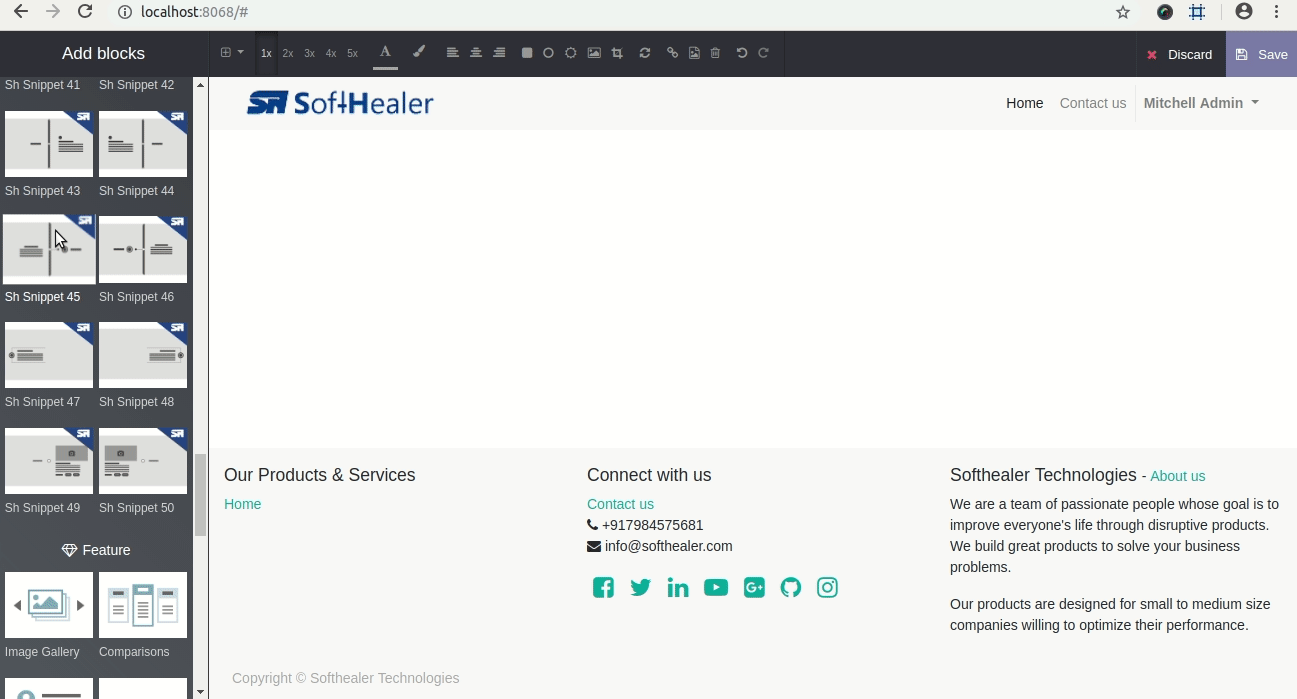Viewport: 1297px width, 699px height.
Task: Open the Instagram social icon
Action: [827, 587]
